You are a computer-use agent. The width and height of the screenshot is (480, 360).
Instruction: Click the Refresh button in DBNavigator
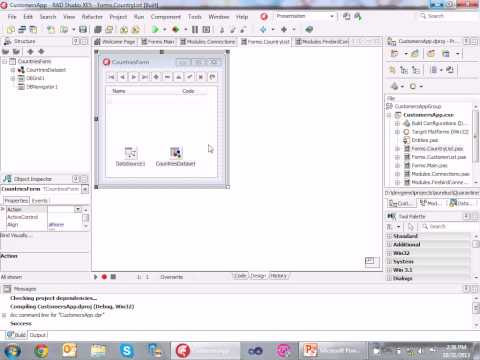(x=212, y=77)
